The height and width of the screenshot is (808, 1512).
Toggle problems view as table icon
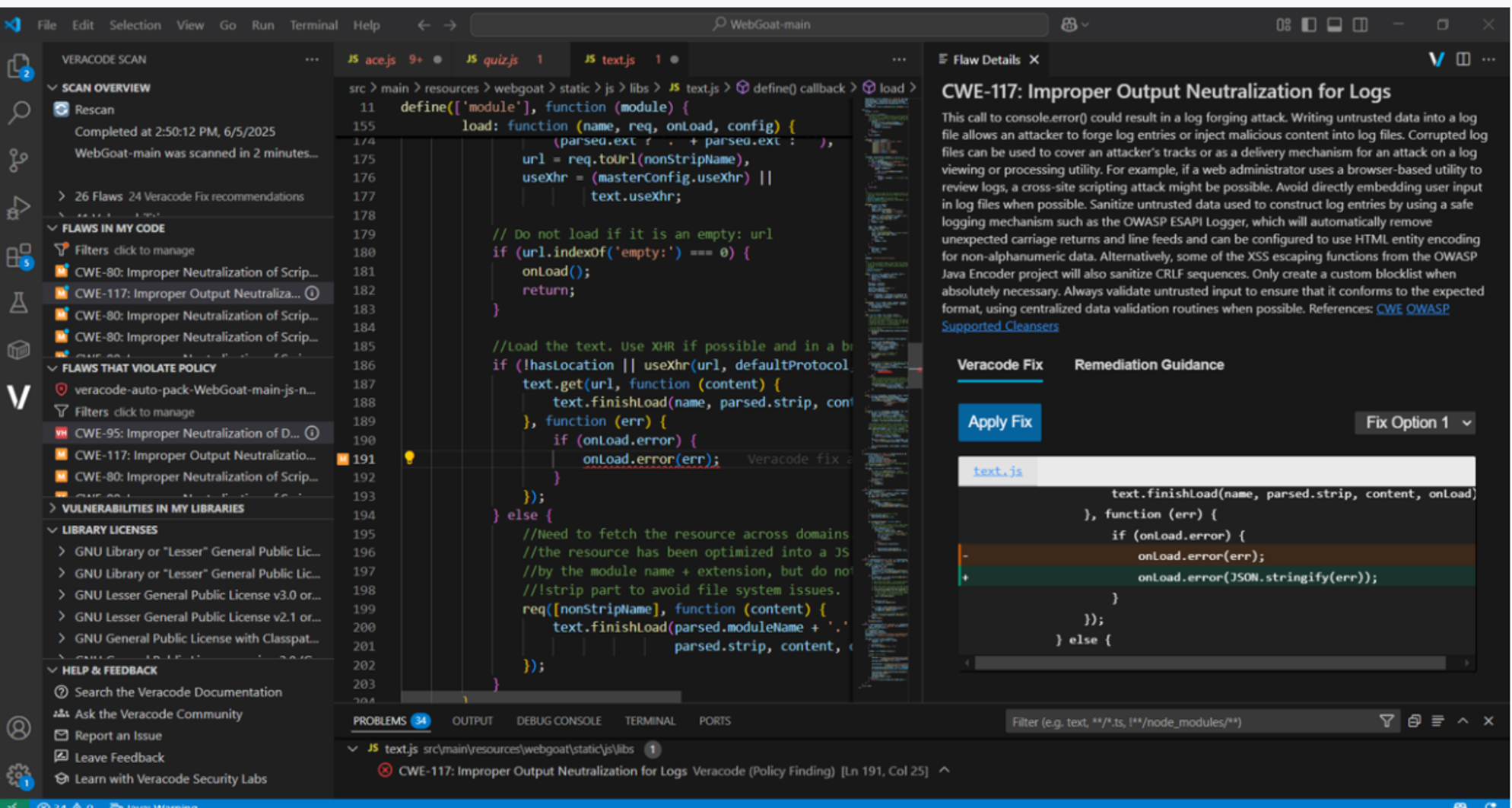point(1437,721)
